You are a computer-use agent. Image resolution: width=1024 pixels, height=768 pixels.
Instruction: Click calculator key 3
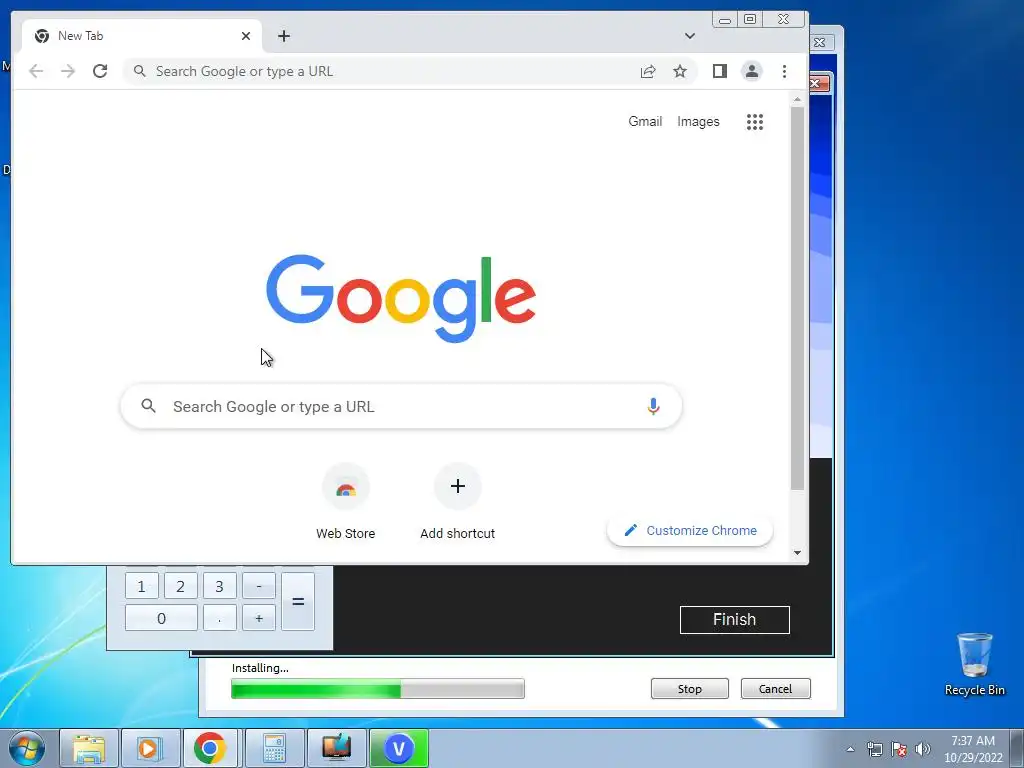[x=219, y=586]
